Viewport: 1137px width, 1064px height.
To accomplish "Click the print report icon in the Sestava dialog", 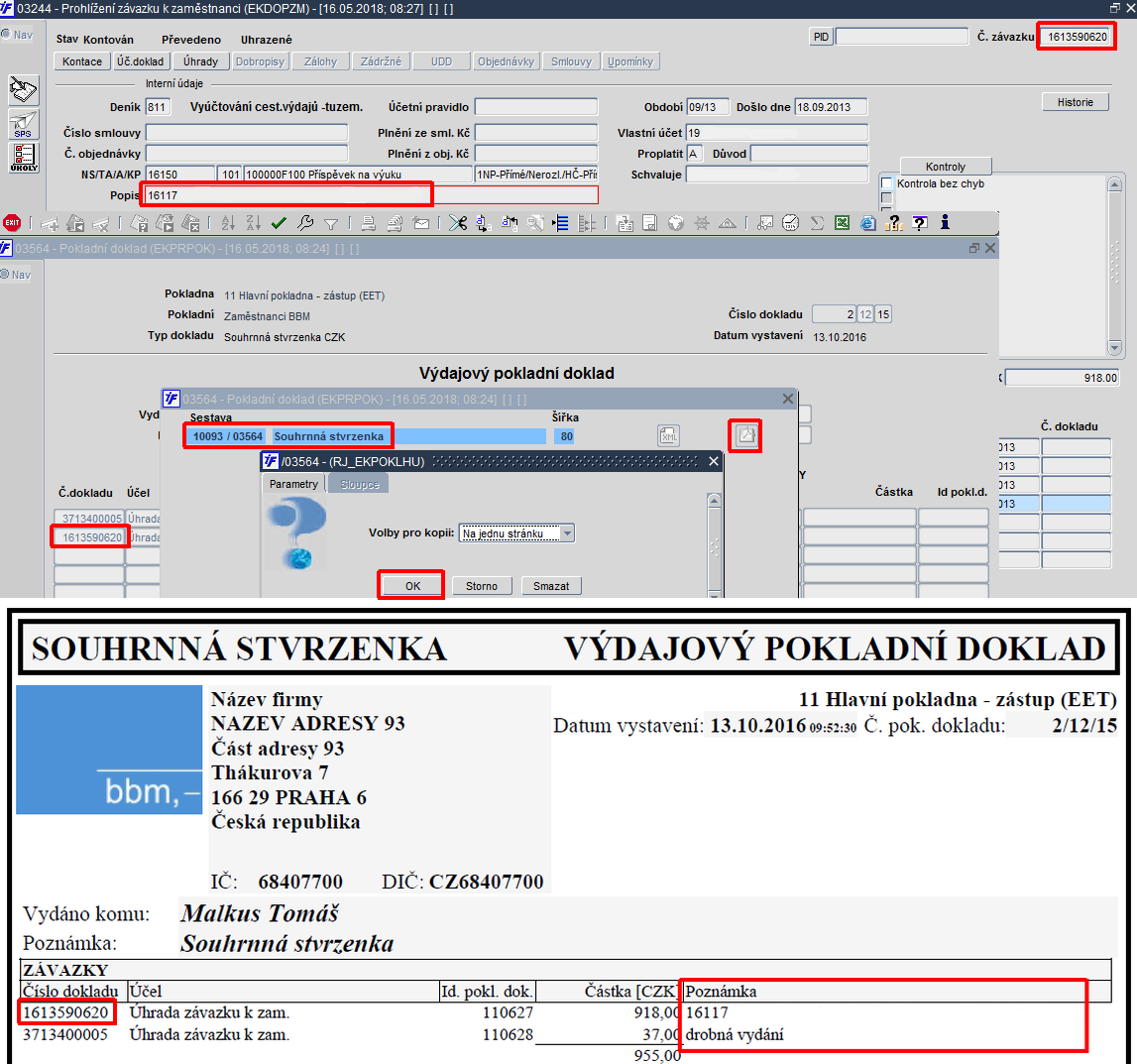I will [x=745, y=435].
